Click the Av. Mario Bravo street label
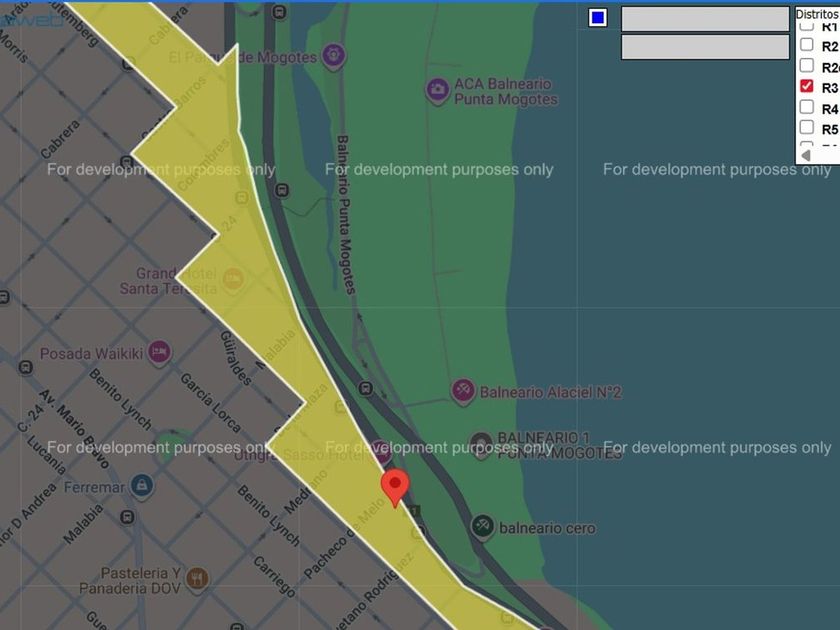The image size is (840, 630). [x=74, y=429]
